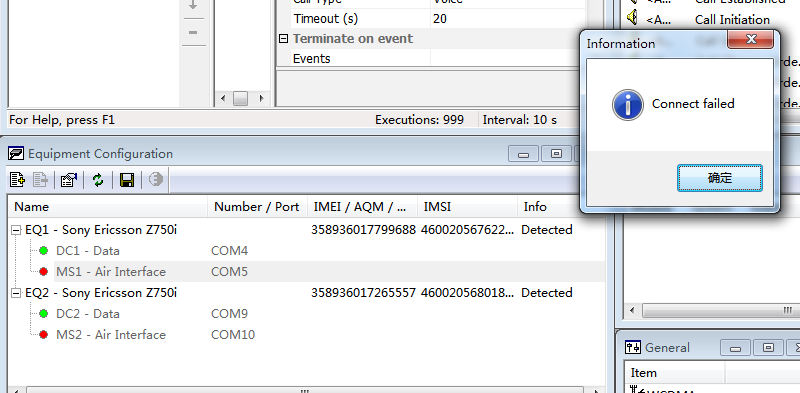Click the horizontal scrollbar under the events list

[x=713, y=310]
